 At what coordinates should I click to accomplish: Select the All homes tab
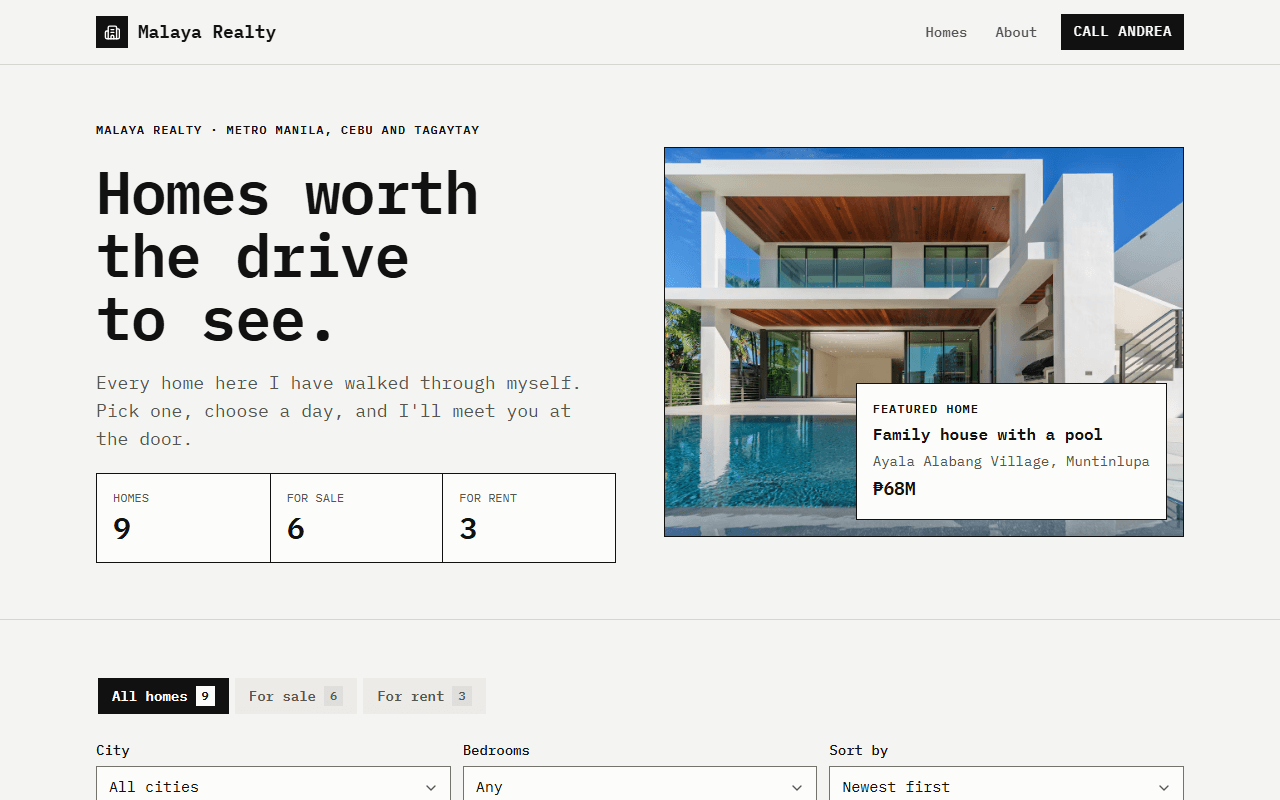click(x=163, y=696)
